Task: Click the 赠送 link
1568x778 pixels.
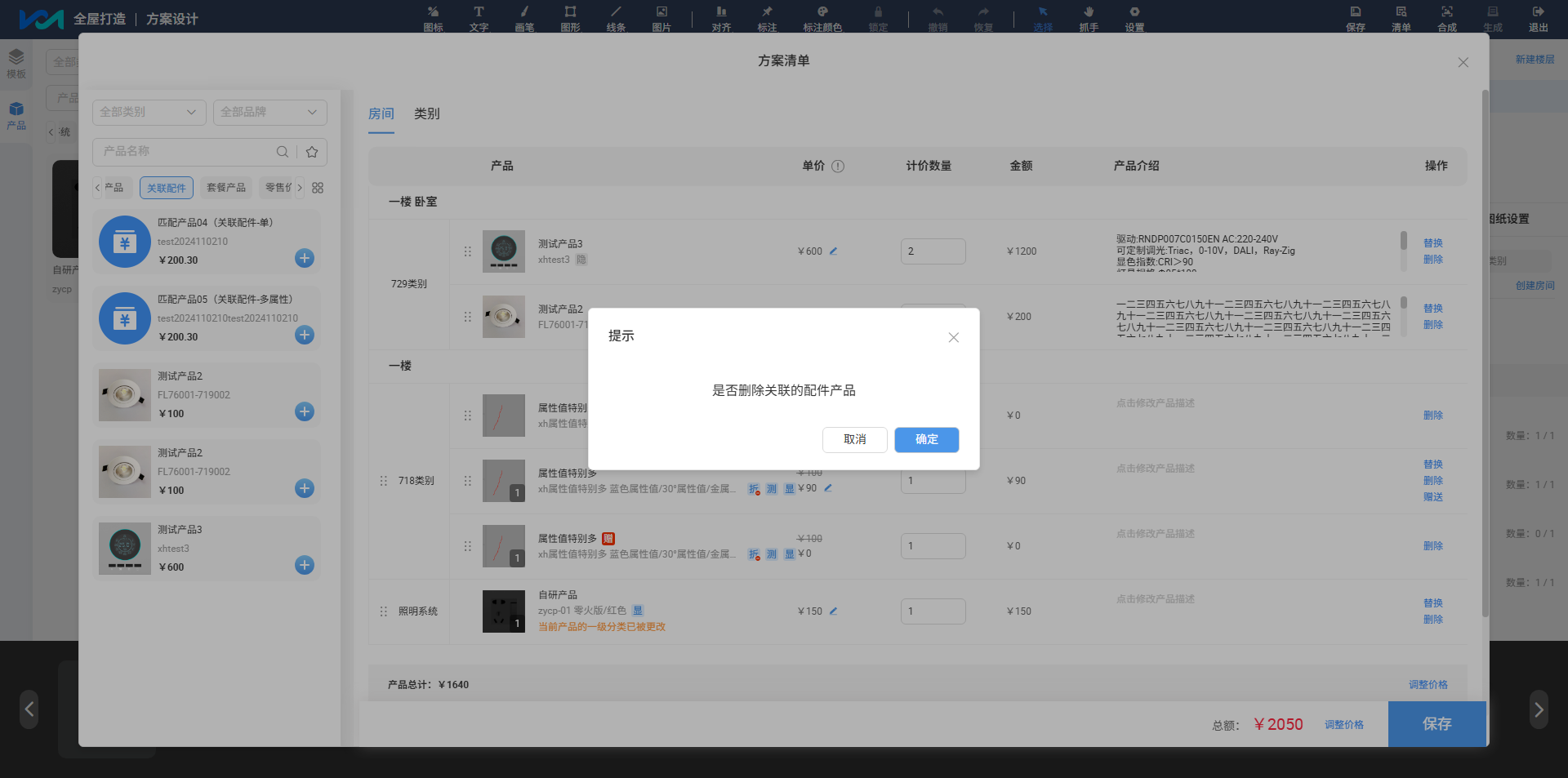Action: [x=1433, y=497]
